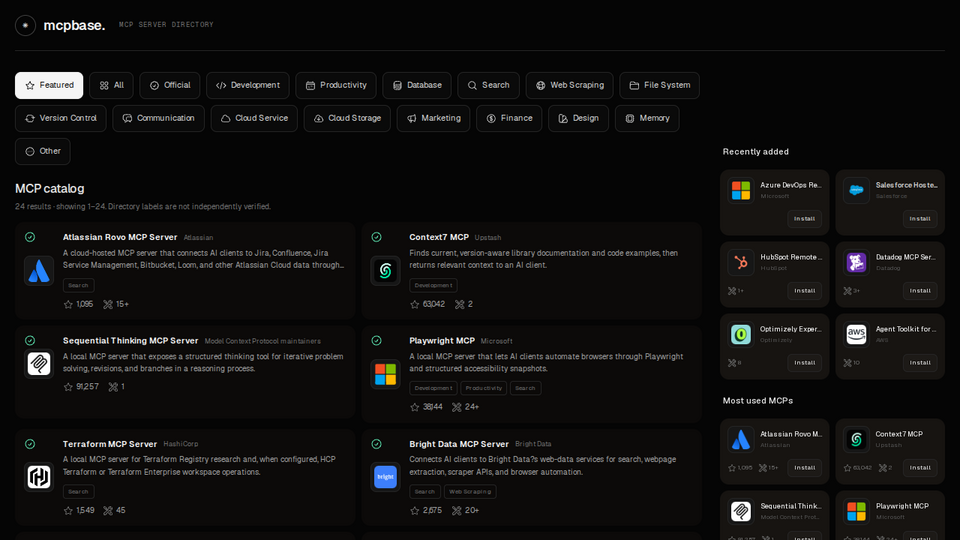Show Communication servers

tap(159, 119)
